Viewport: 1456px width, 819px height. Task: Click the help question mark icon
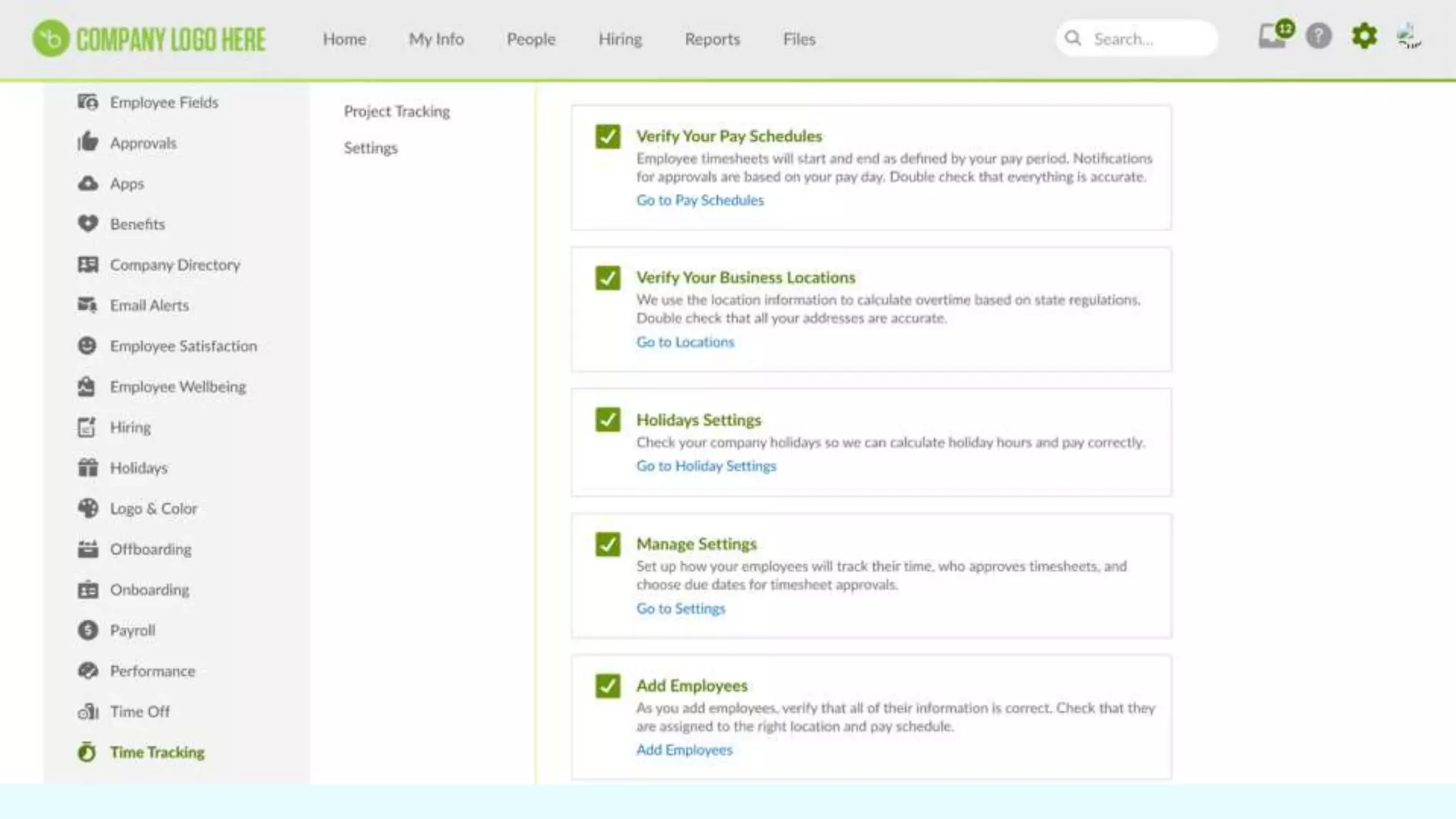point(1319,36)
